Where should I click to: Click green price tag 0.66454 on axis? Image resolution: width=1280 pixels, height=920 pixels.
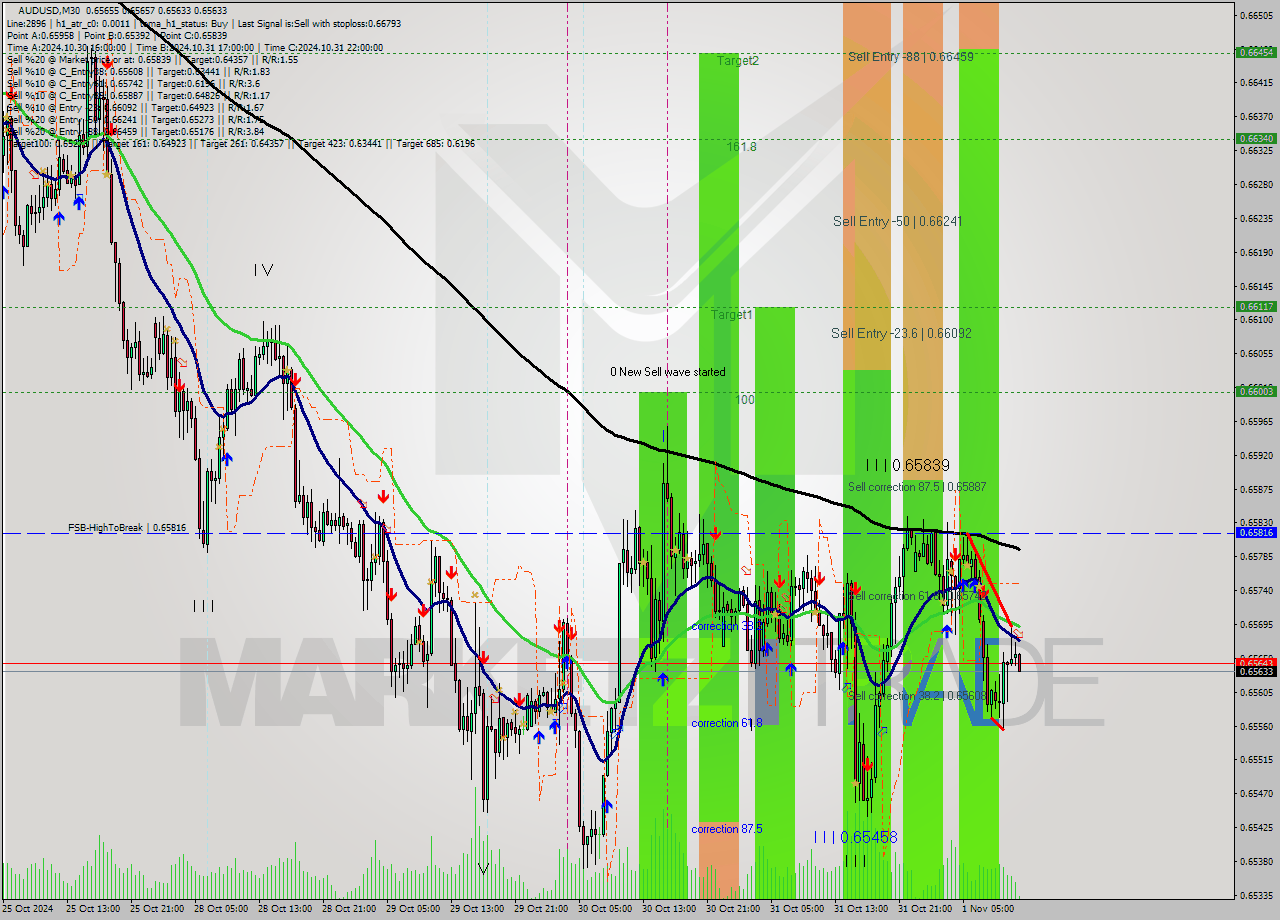point(1256,52)
